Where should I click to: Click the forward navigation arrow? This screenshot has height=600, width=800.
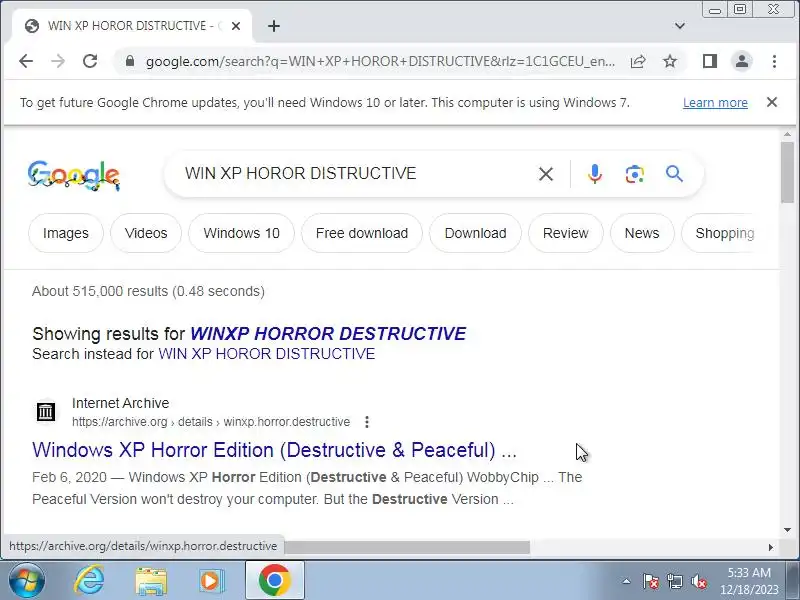[58, 61]
